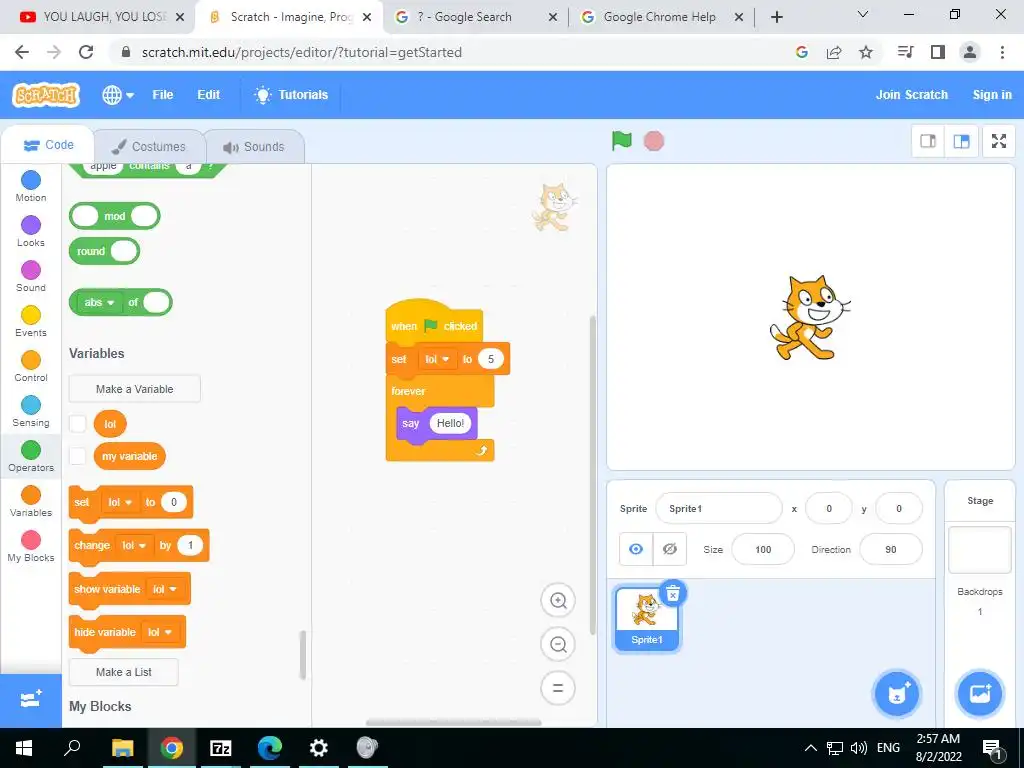Switch to the Sounds tab
Viewport: 1024px width, 768px height.
point(255,147)
